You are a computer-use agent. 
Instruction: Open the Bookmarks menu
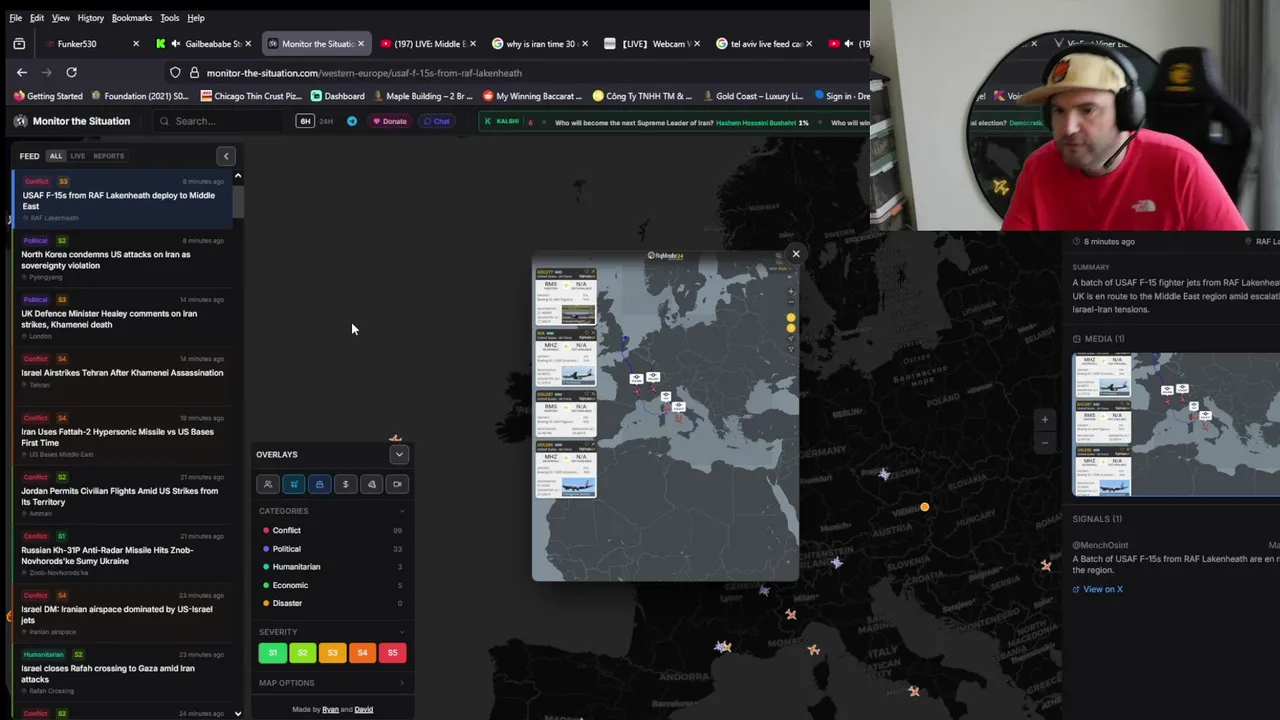pyautogui.click(x=132, y=18)
